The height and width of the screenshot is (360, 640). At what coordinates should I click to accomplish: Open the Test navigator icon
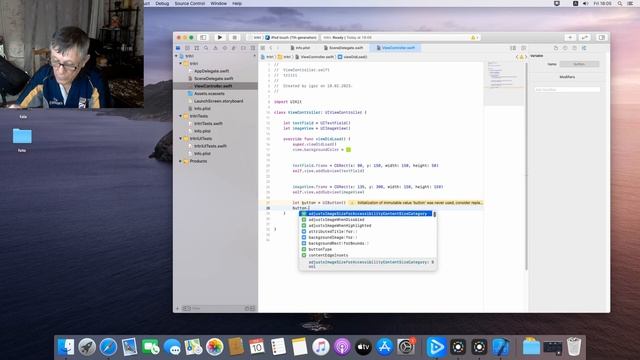pos(225,48)
